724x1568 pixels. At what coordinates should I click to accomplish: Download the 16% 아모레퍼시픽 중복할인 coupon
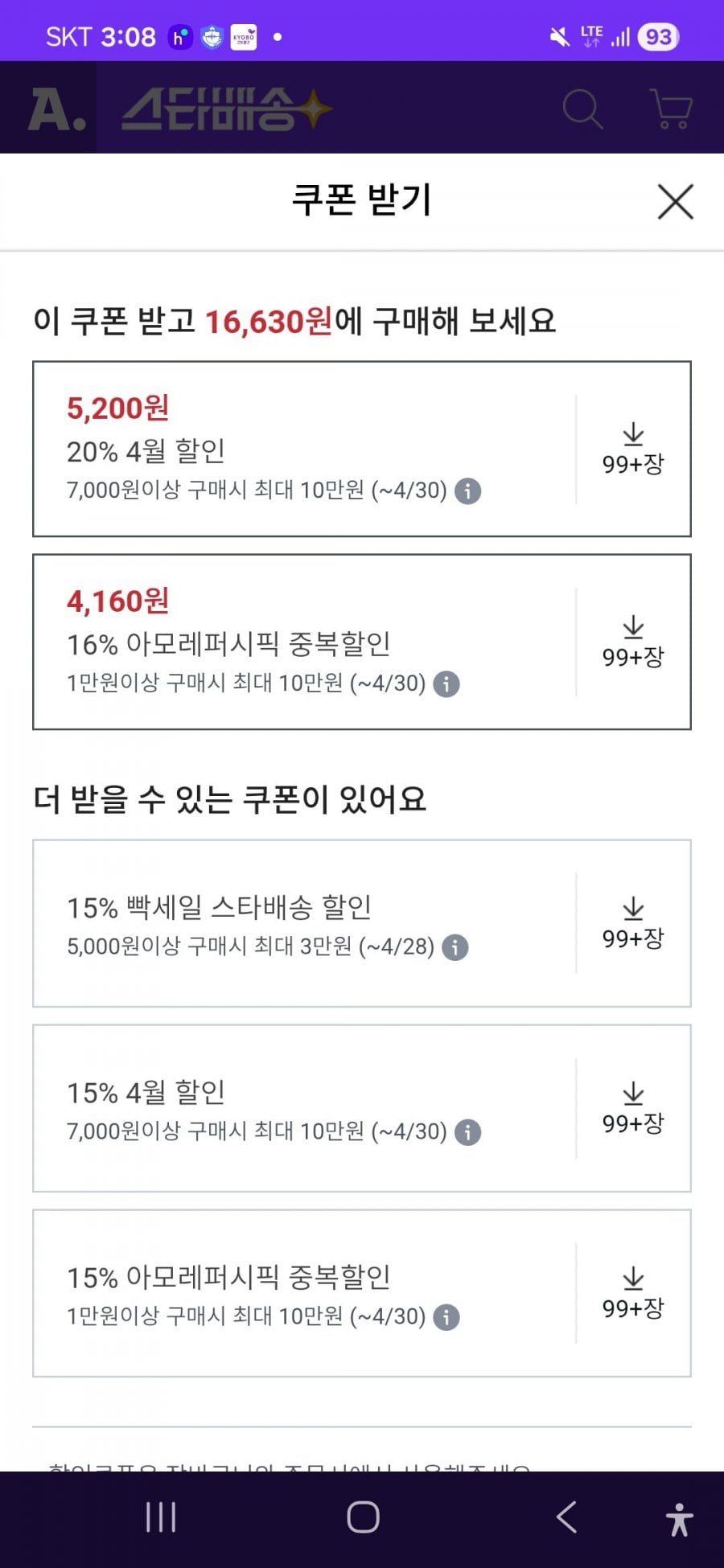click(633, 642)
